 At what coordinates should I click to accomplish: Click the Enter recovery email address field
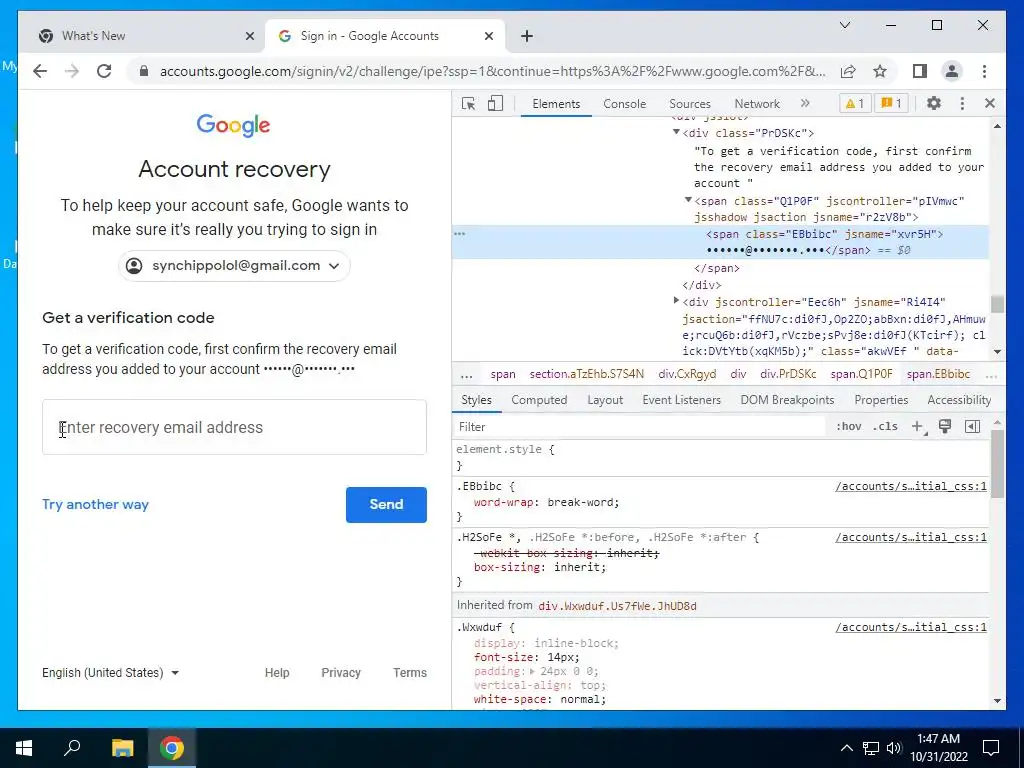234,427
